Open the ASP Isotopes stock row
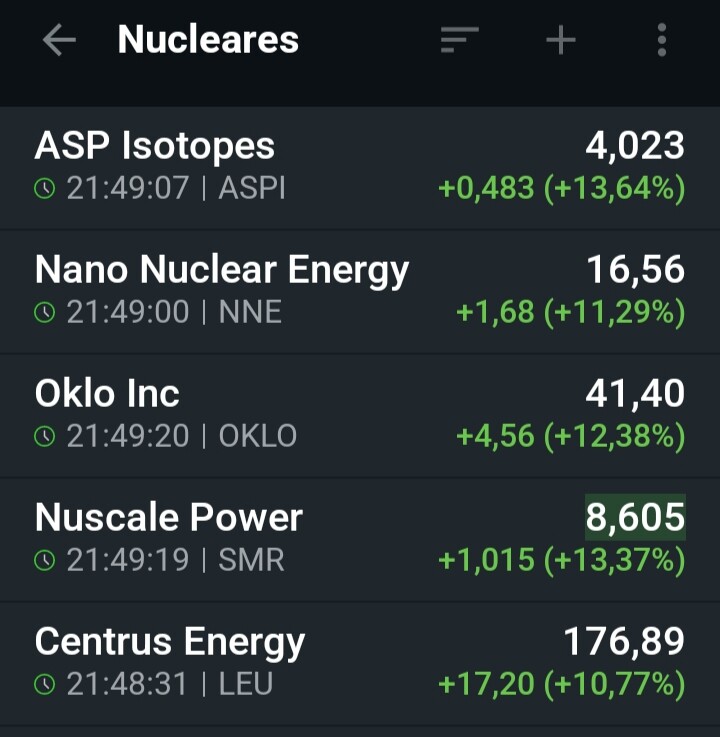 360,168
